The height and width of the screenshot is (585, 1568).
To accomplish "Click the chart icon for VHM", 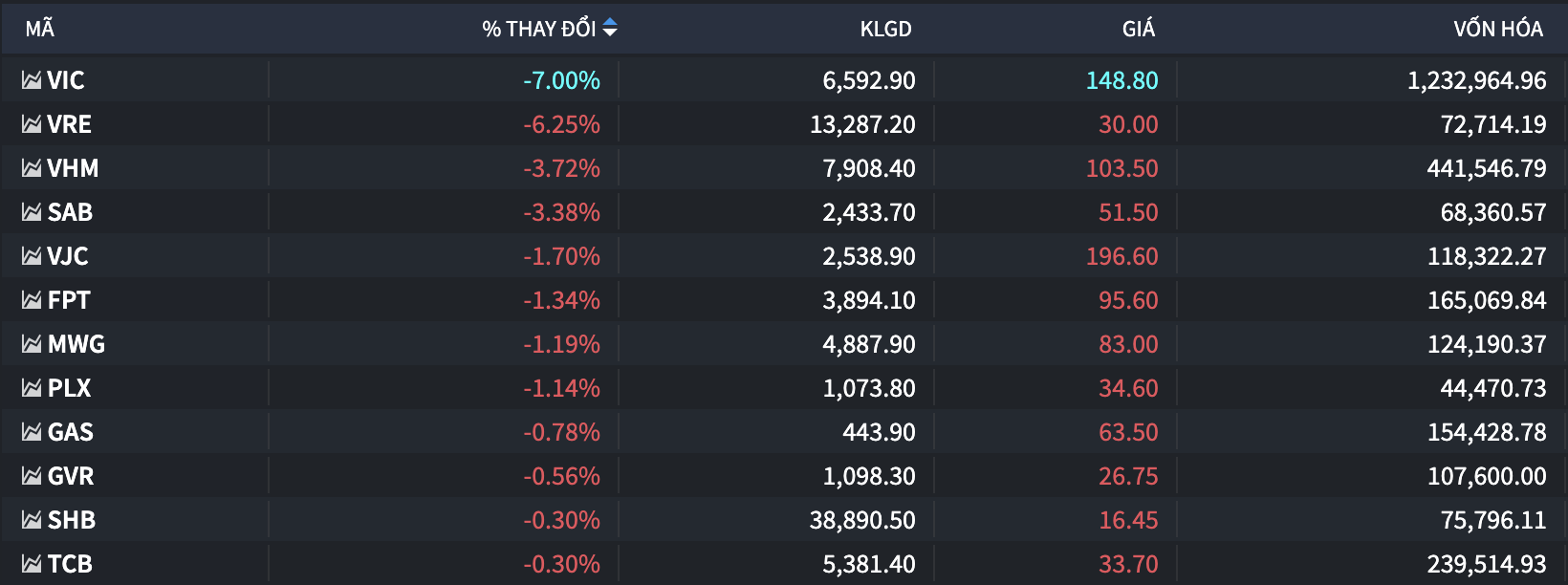I will [x=32, y=168].
